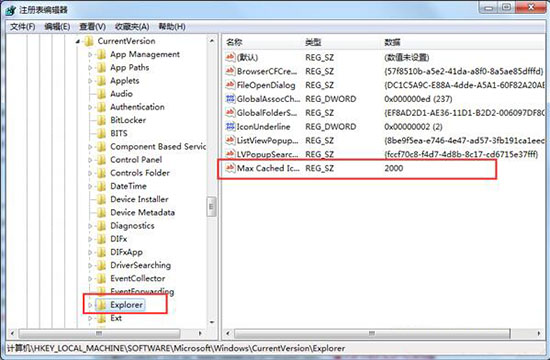Screen dimensions: 550x360
Task: Click the DateTime folder icon
Action: coord(101,186)
